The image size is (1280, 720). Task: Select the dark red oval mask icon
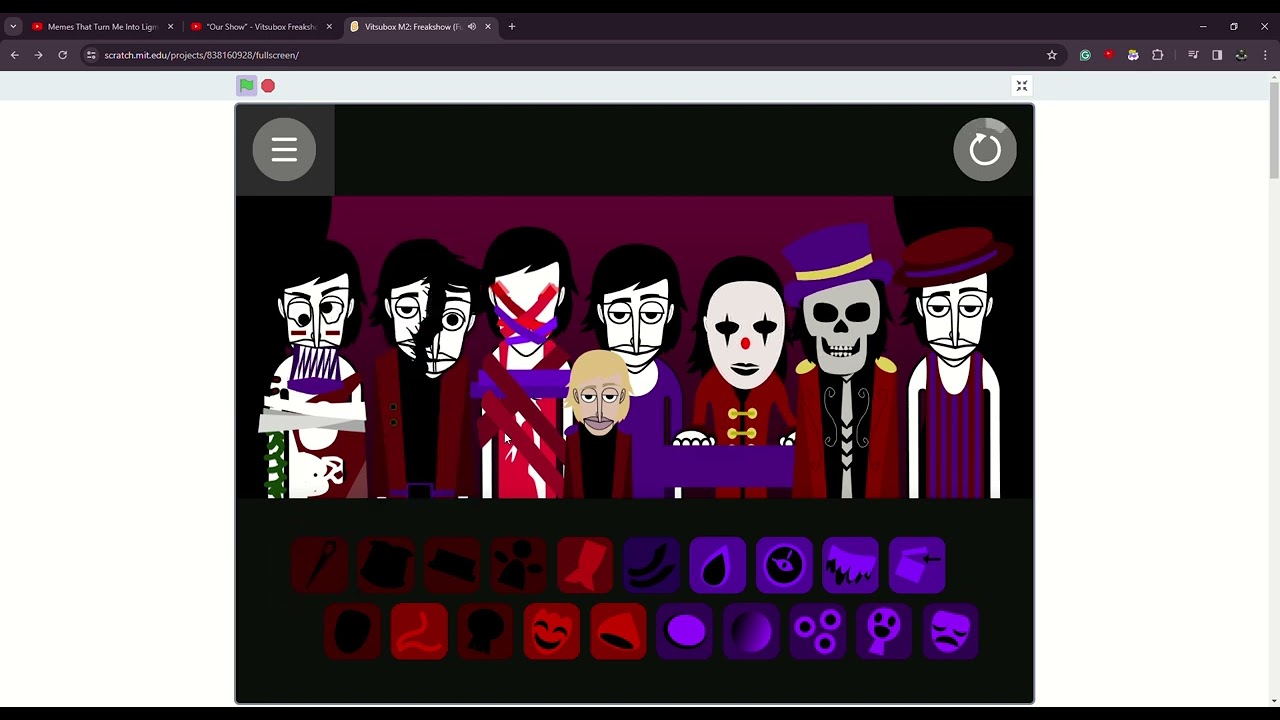353,632
